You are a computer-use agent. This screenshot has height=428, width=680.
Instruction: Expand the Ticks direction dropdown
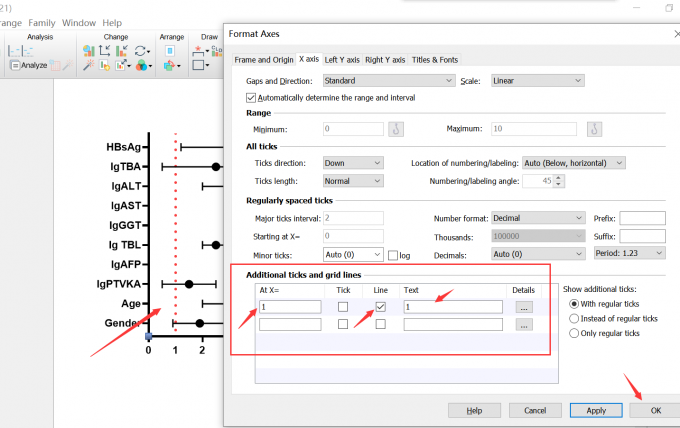(x=353, y=163)
